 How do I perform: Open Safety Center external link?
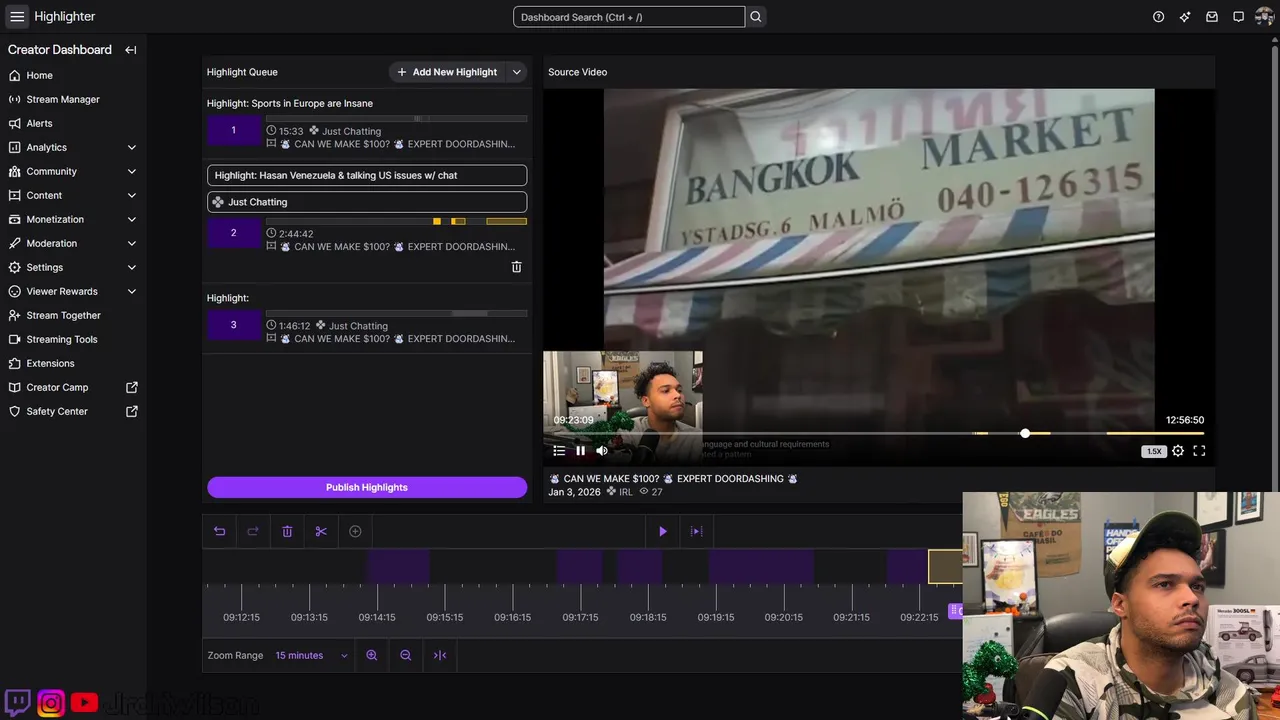[132, 411]
